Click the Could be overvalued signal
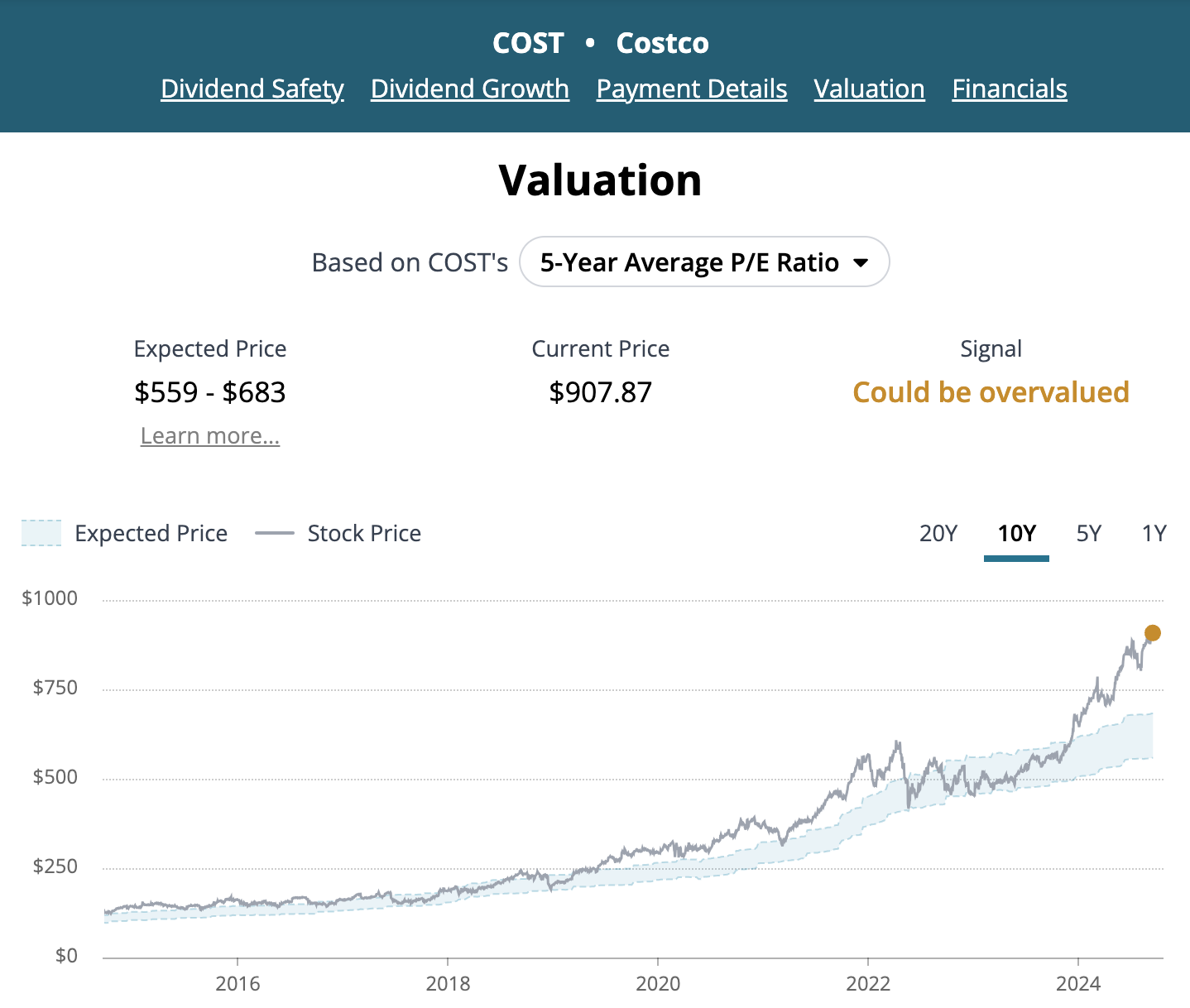The height and width of the screenshot is (1008, 1190). [991, 392]
